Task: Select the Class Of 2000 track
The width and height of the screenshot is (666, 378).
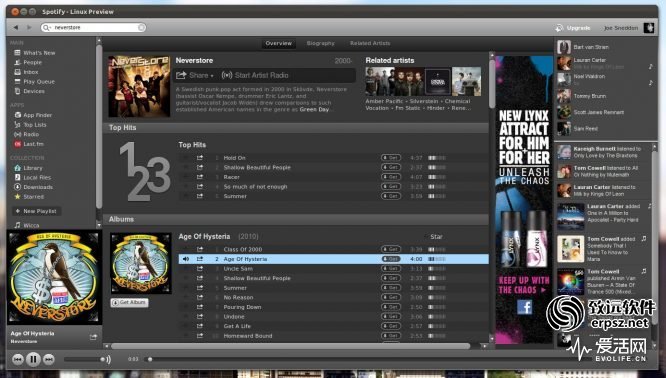Action: pos(243,249)
